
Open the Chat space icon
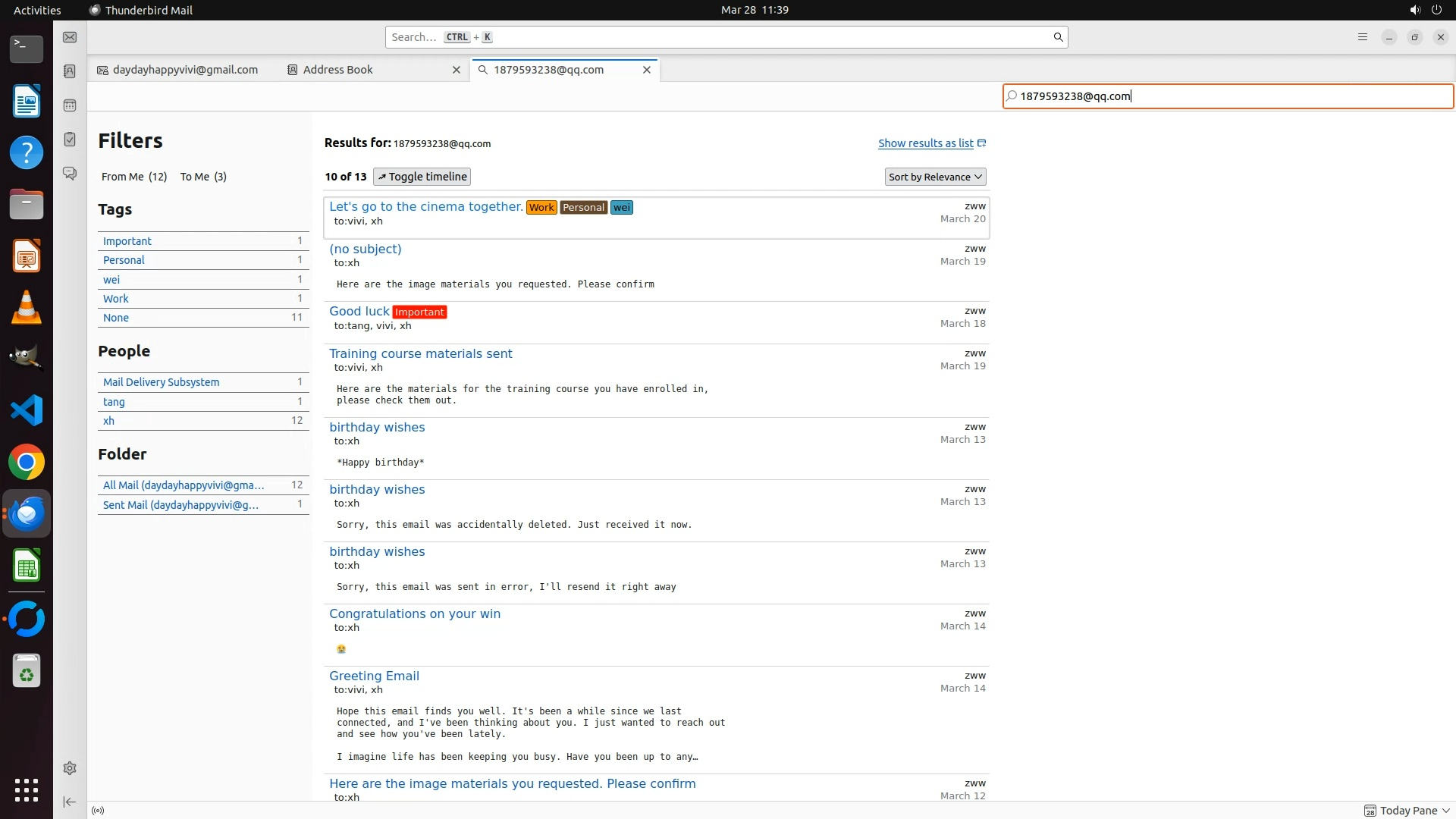70,174
